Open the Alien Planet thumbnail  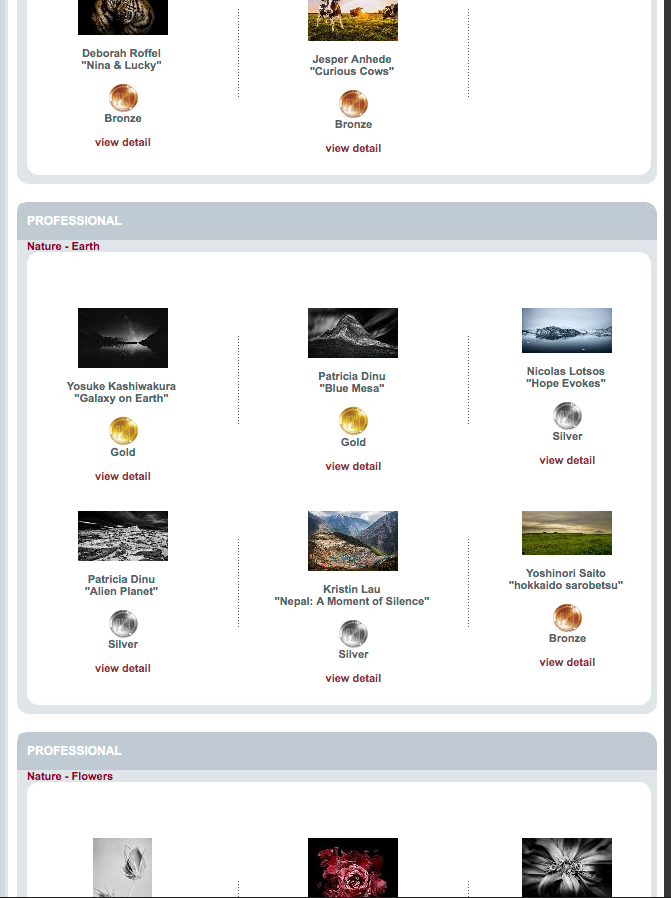click(x=123, y=536)
